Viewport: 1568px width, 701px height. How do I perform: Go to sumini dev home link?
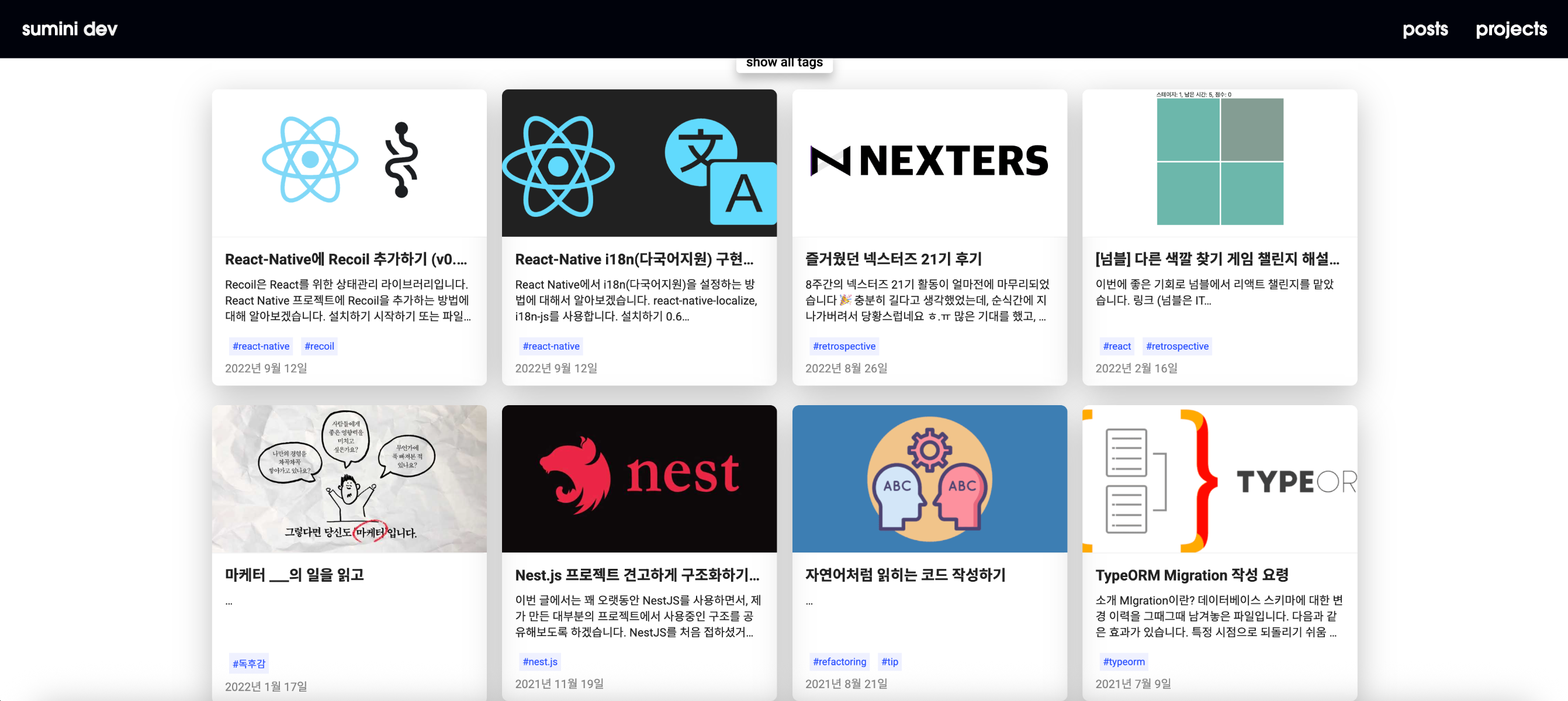pyautogui.click(x=70, y=29)
